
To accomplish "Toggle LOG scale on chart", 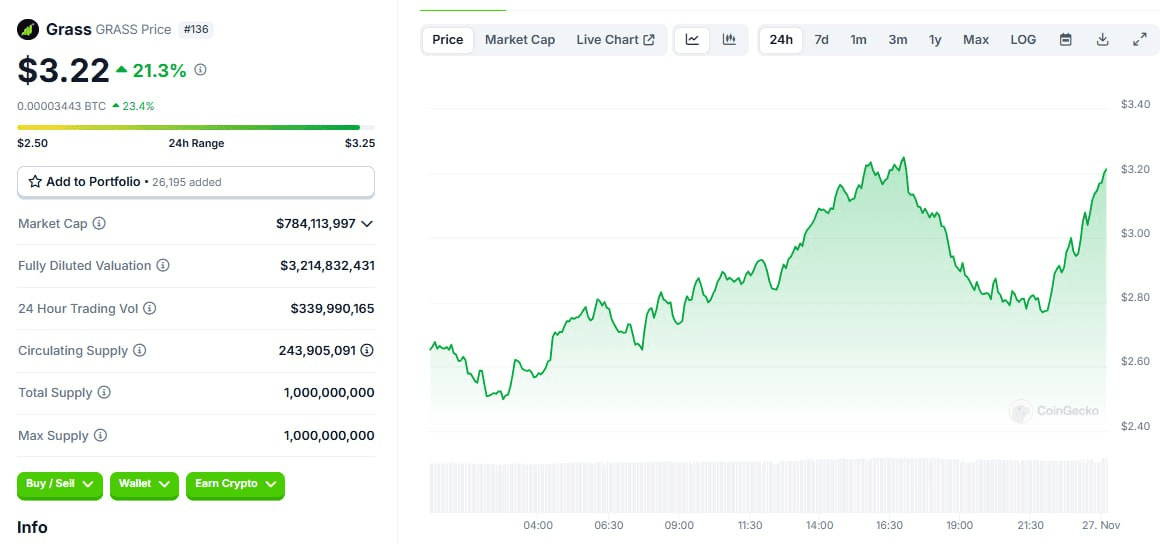I will tap(1023, 40).
